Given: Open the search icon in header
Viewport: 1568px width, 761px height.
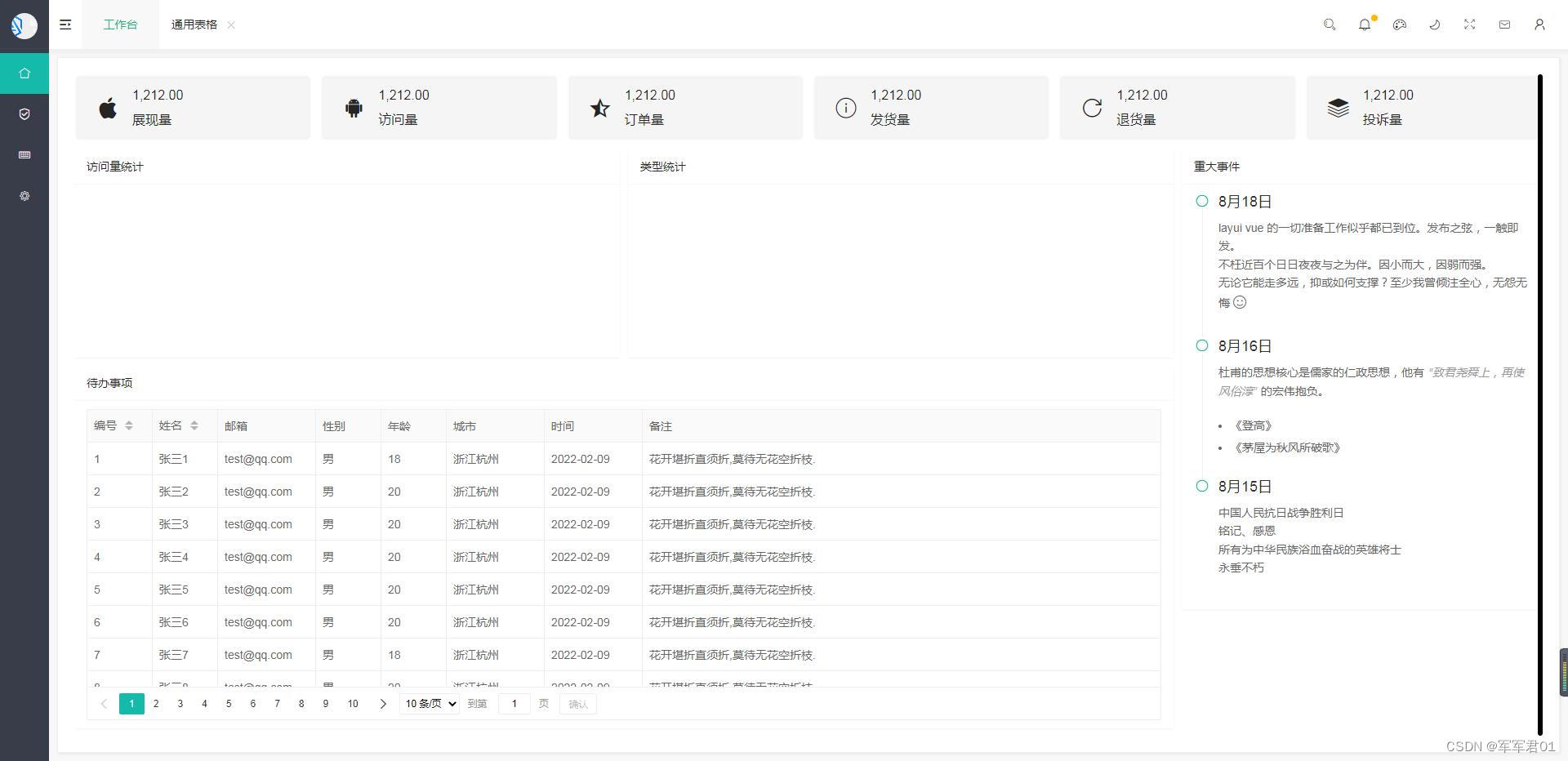Looking at the screenshot, I should pyautogui.click(x=1330, y=24).
